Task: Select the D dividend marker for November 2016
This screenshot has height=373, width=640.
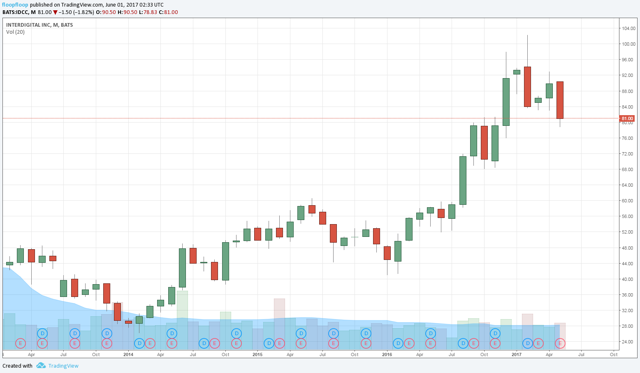Action: 495,333
